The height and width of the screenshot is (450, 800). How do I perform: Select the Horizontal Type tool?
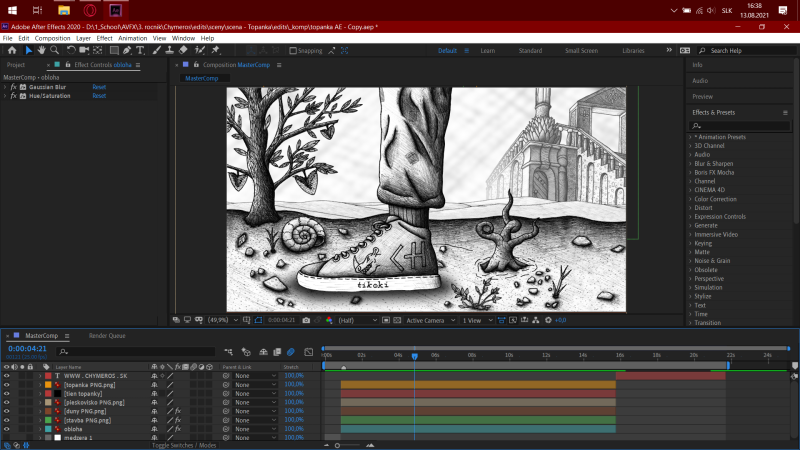coord(140,50)
